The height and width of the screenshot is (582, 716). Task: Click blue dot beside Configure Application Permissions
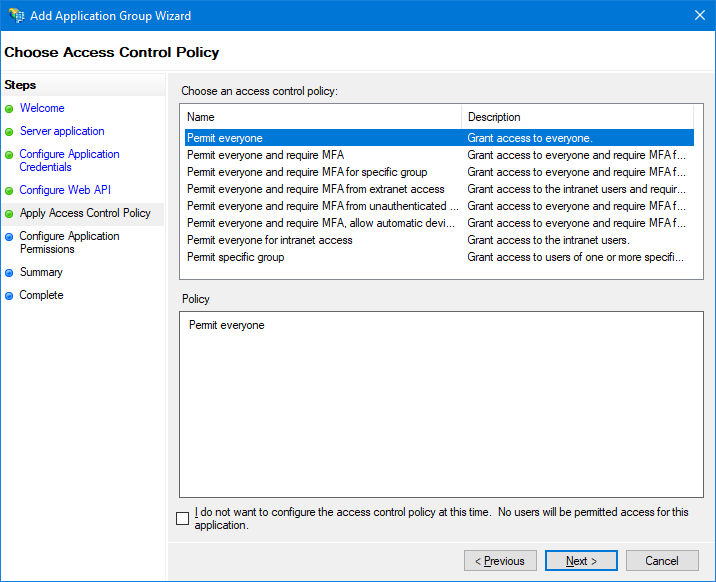point(9,236)
